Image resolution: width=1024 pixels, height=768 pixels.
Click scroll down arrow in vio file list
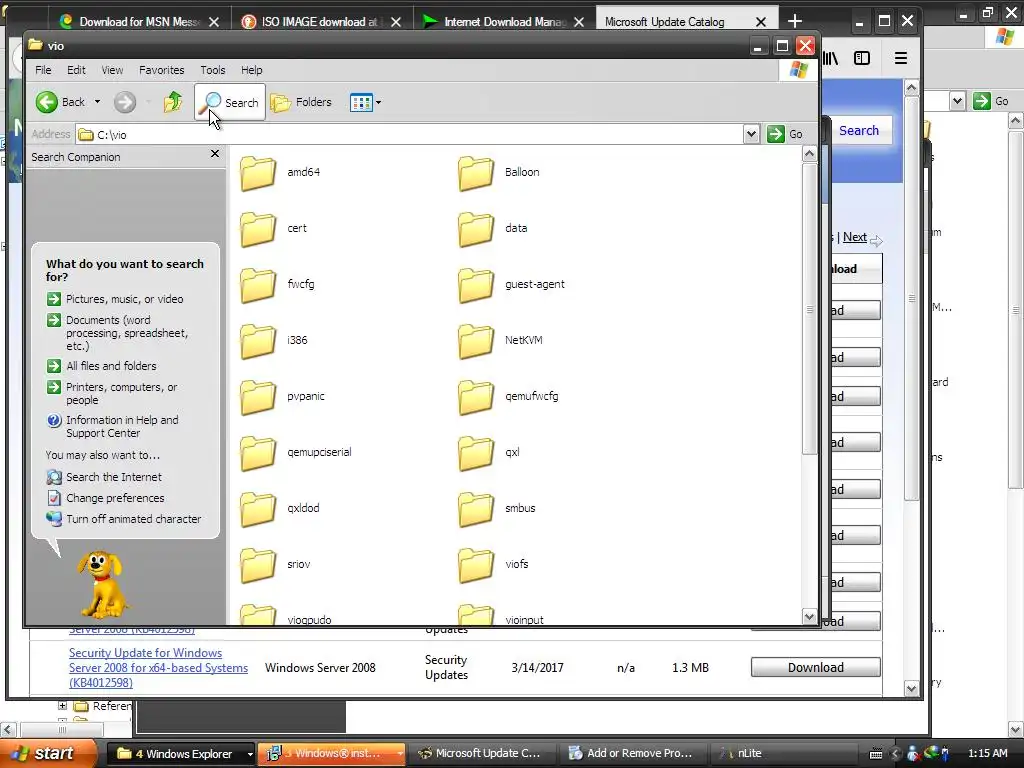pyautogui.click(x=809, y=616)
